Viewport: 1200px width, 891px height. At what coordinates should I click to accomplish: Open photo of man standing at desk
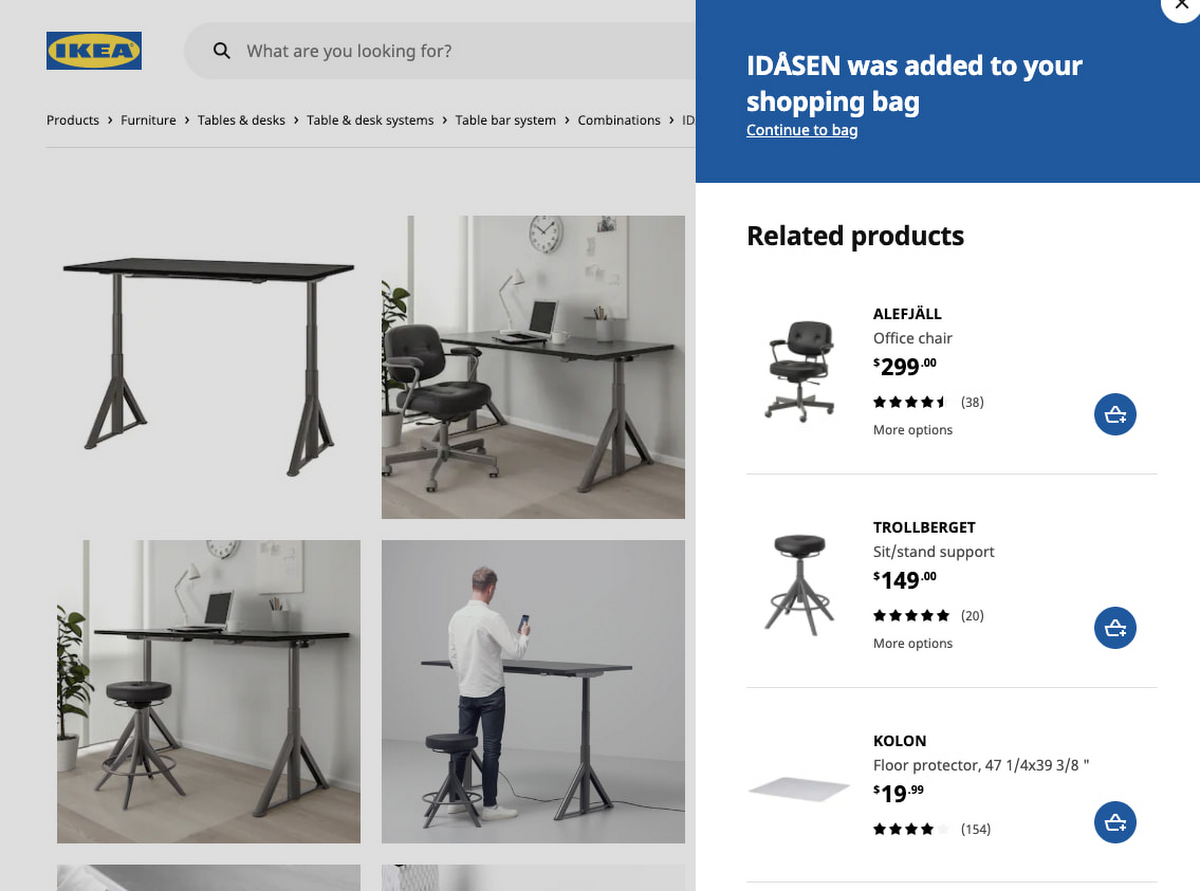[533, 691]
